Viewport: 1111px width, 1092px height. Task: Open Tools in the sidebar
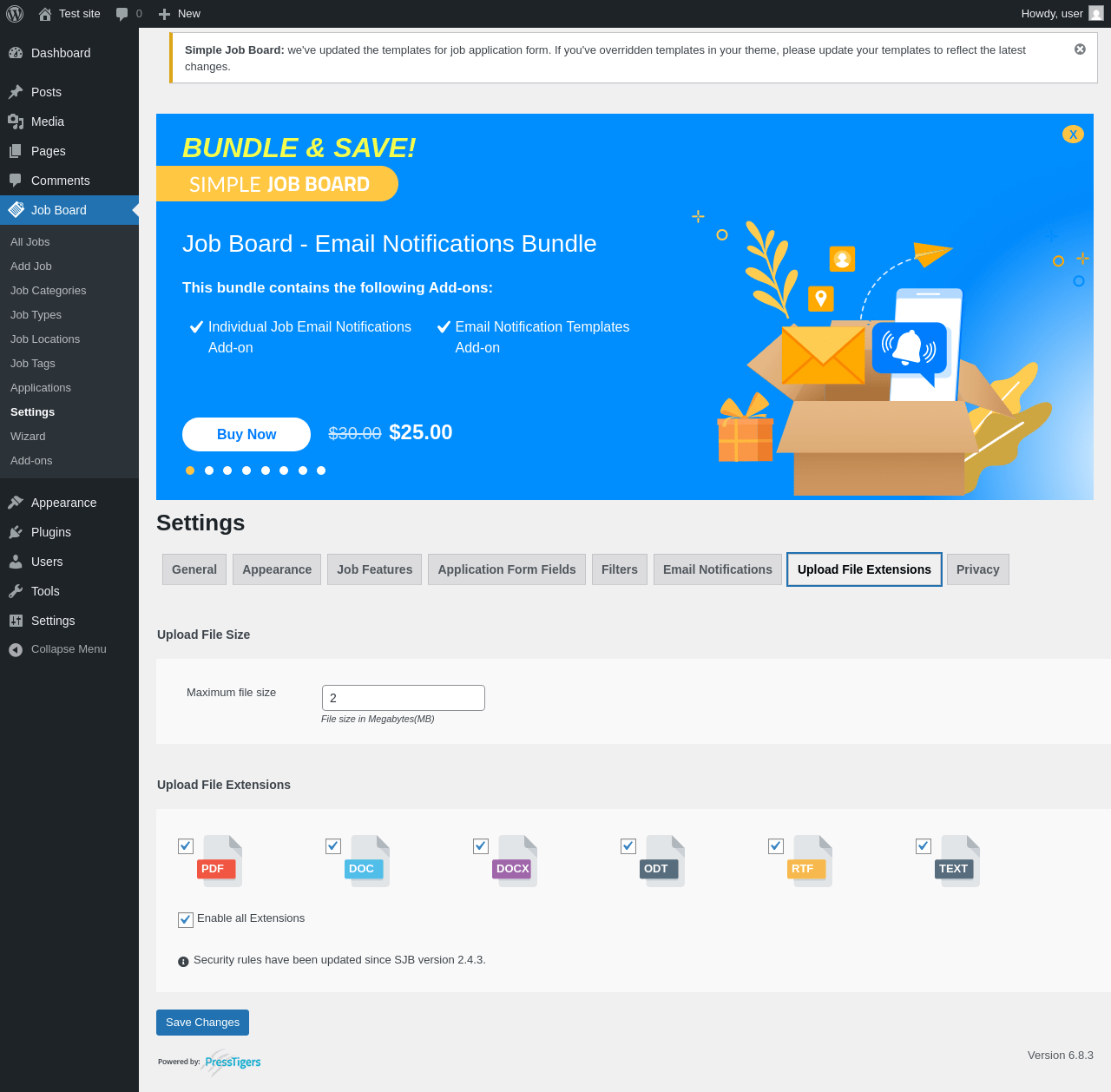(69, 591)
